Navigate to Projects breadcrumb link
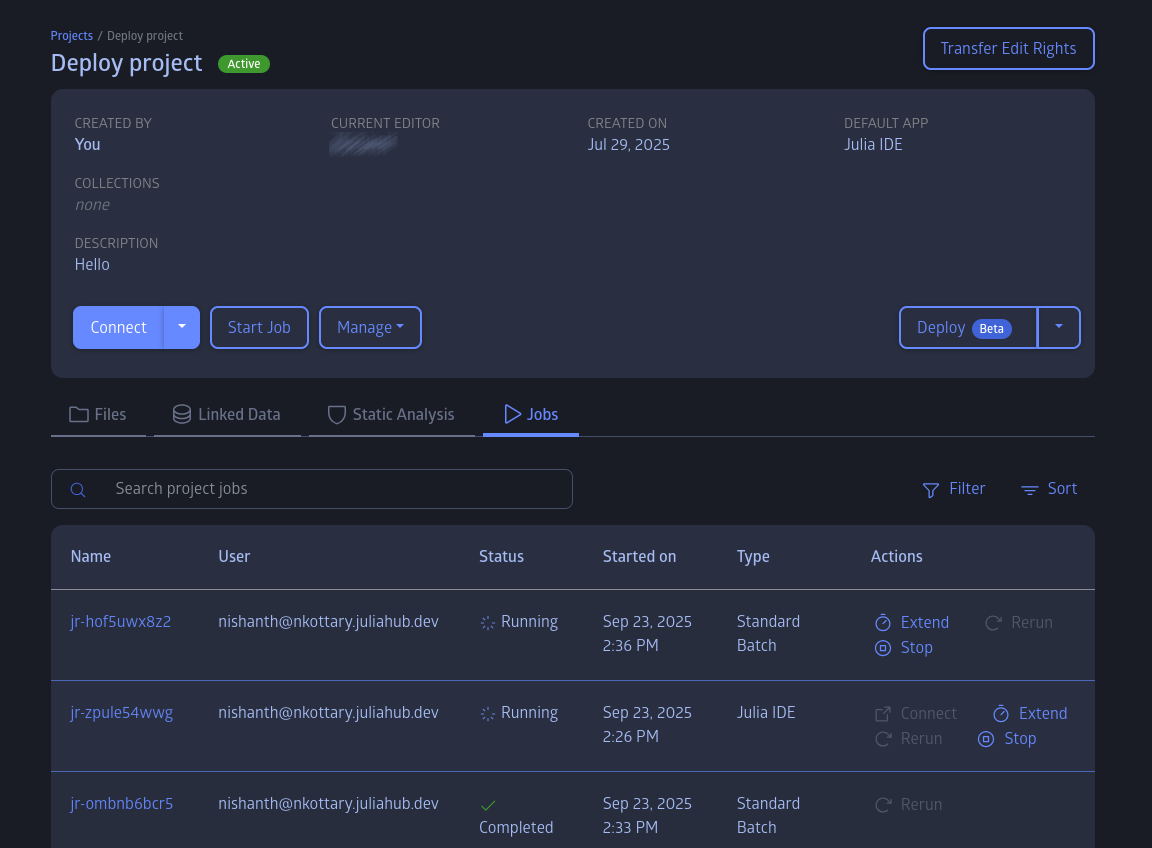 pos(72,36)
